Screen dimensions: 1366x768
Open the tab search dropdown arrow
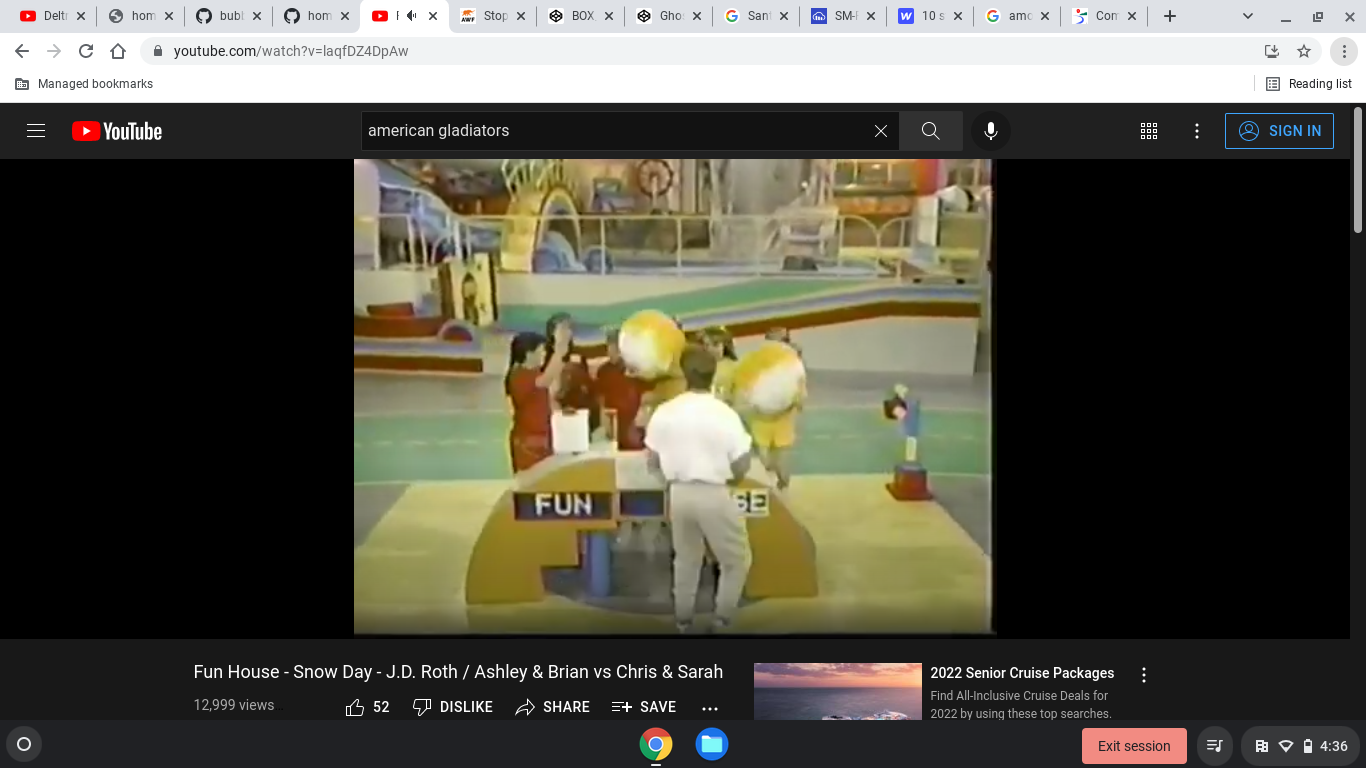coord(1248,16)
